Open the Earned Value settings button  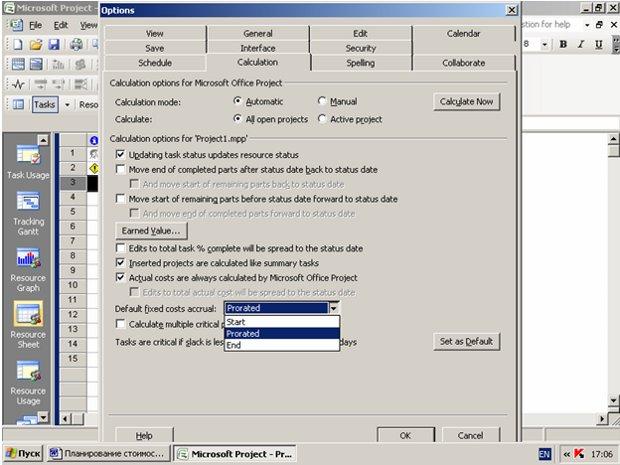click(x=151, y=231)
